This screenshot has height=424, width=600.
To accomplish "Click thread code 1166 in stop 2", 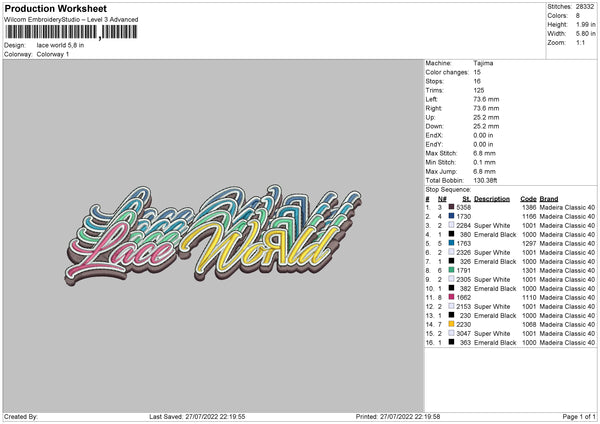I will point(529,217).
